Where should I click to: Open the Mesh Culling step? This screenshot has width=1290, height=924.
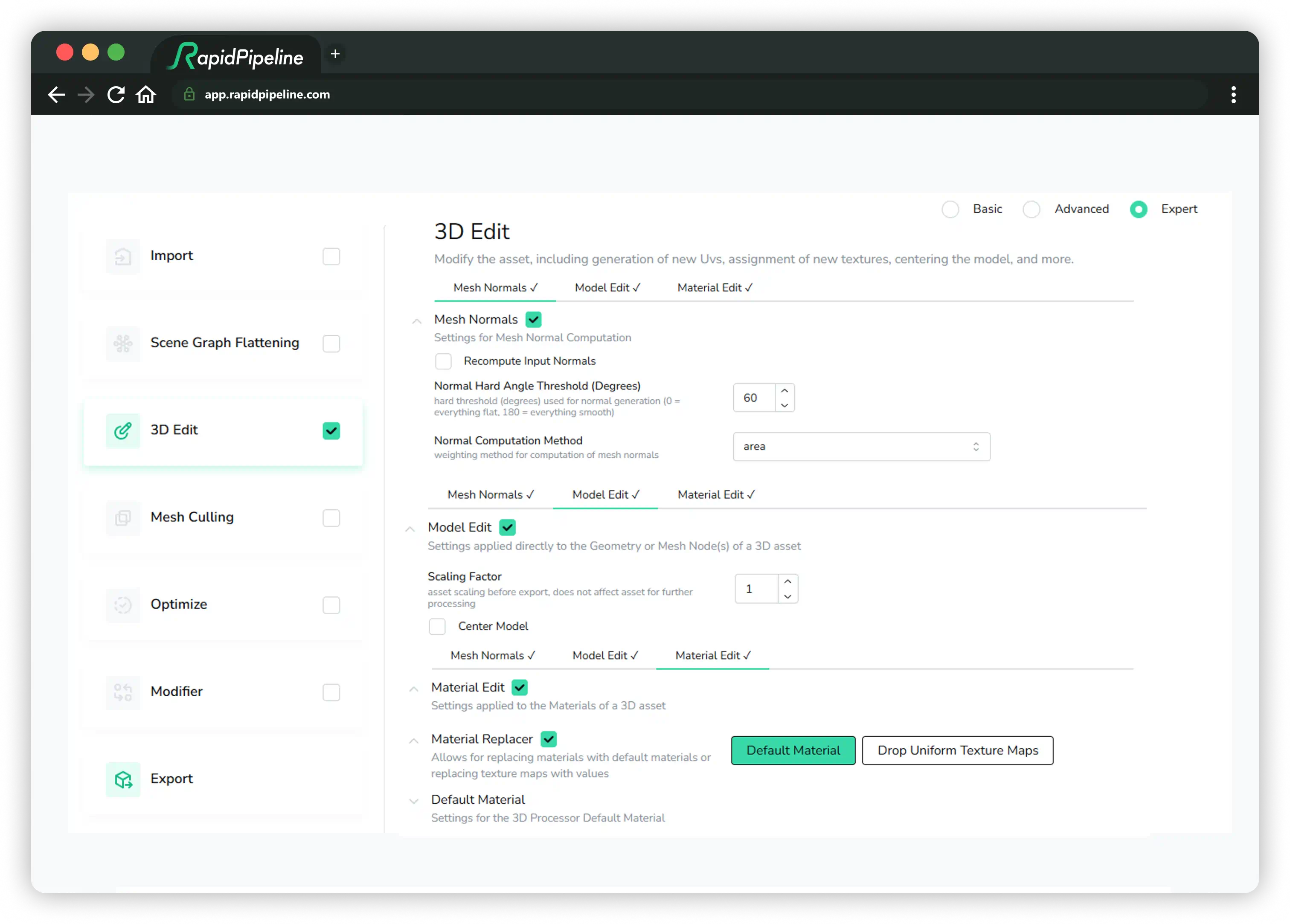click(222, 518)
